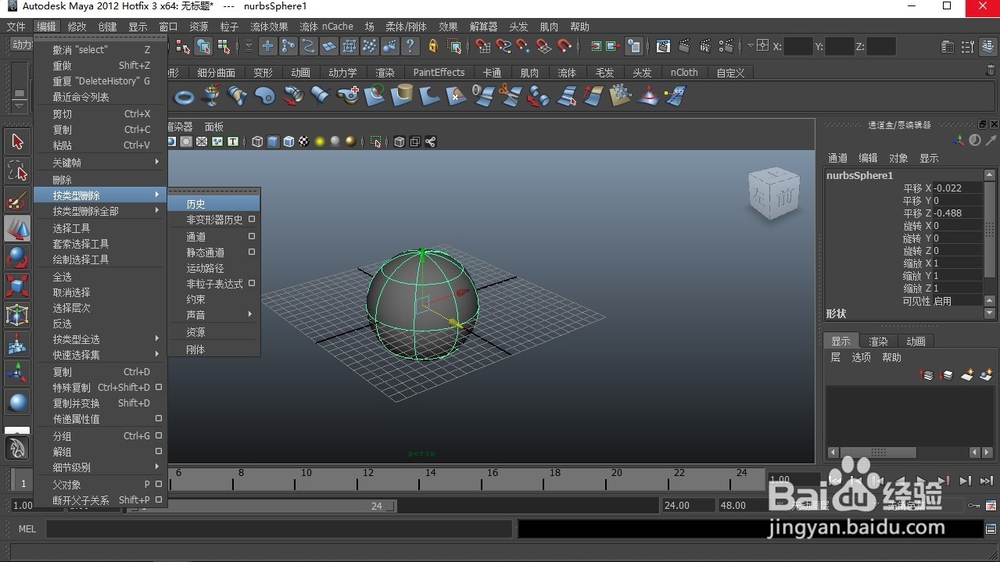
Task: Click the playback end 24.00 field
Action: coord(688,505)
